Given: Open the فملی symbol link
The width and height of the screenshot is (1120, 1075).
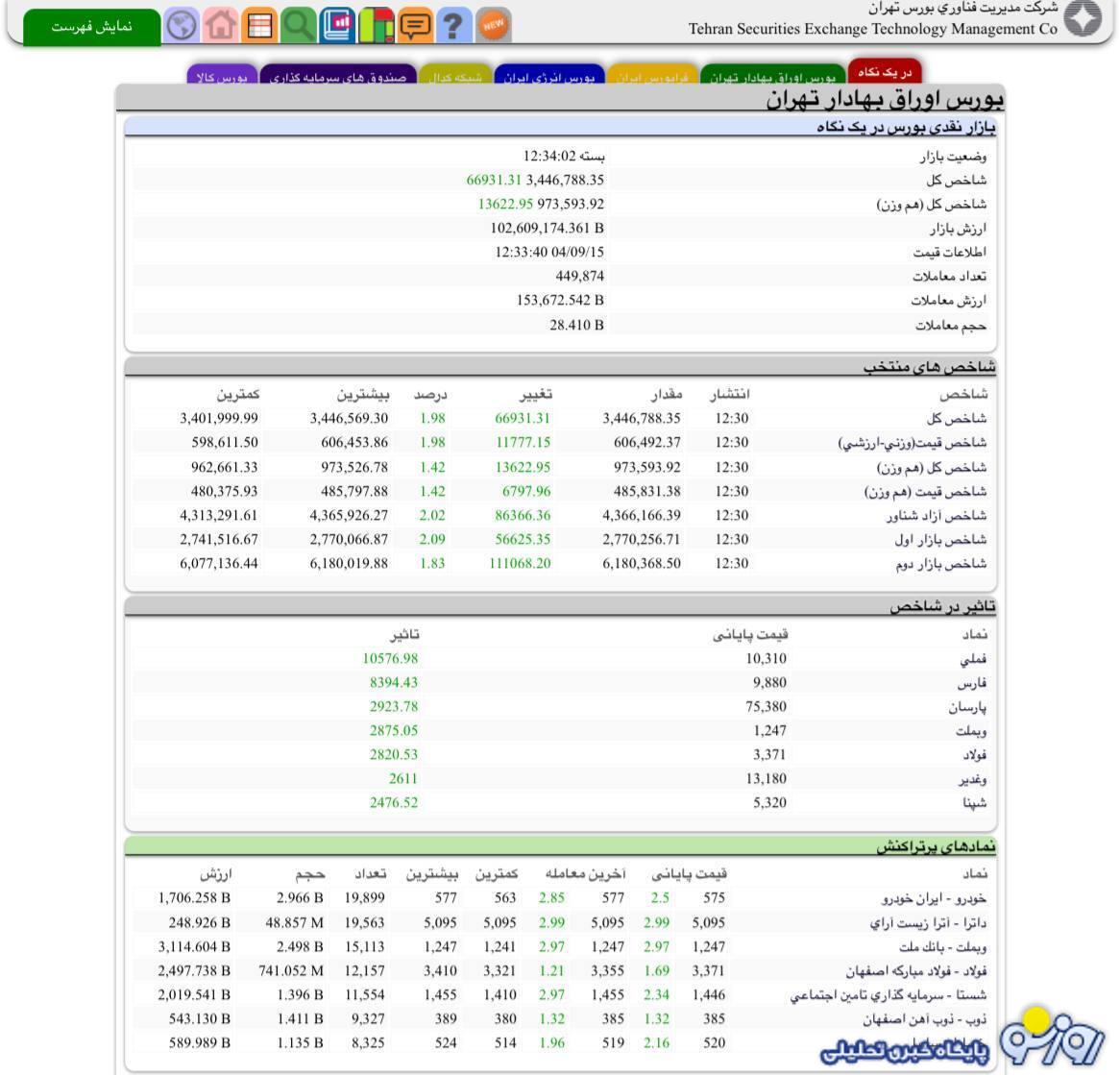Looking at the screenshot, I should click(x=973, y=659).
